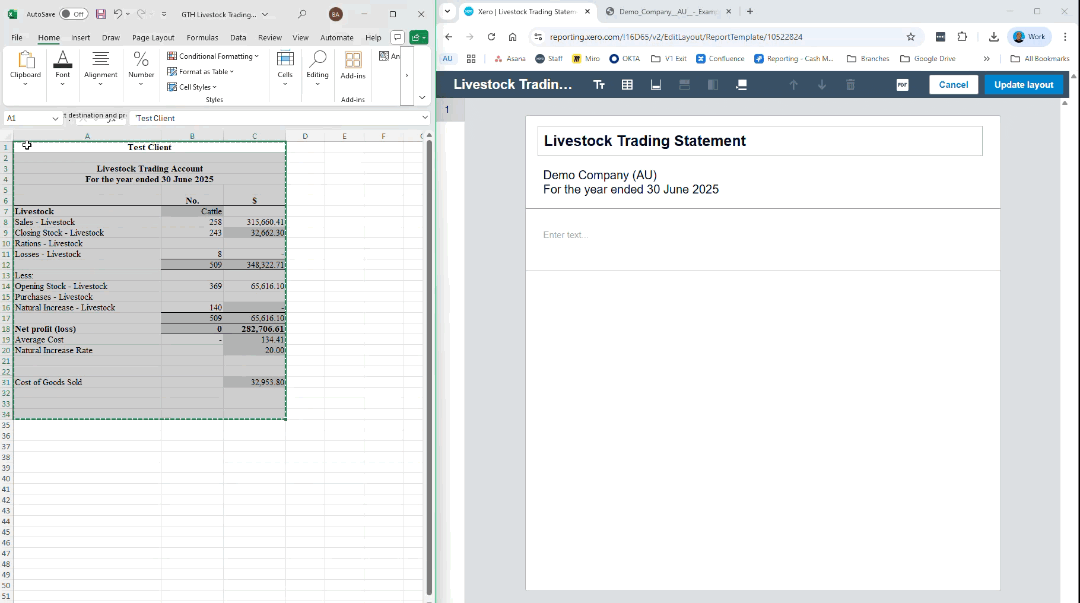This screenshot has width=1080, height=603.
Task: Click the Xero PDF preview icon
Action: (x=902, y=85)
